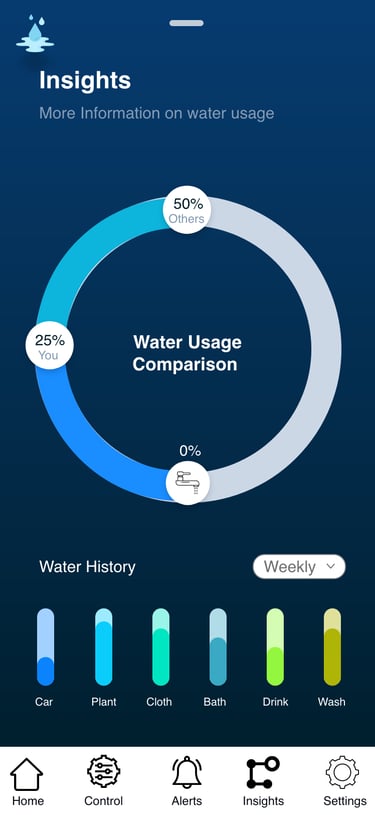Open the Weekly period dropdown

pos(299,567)
